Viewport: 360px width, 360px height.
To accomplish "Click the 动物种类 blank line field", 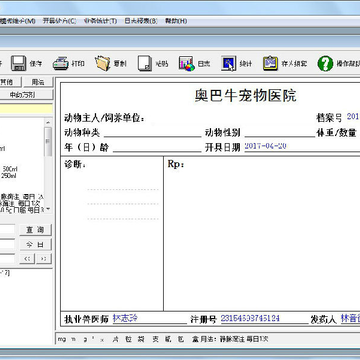I will pos(153,133).
